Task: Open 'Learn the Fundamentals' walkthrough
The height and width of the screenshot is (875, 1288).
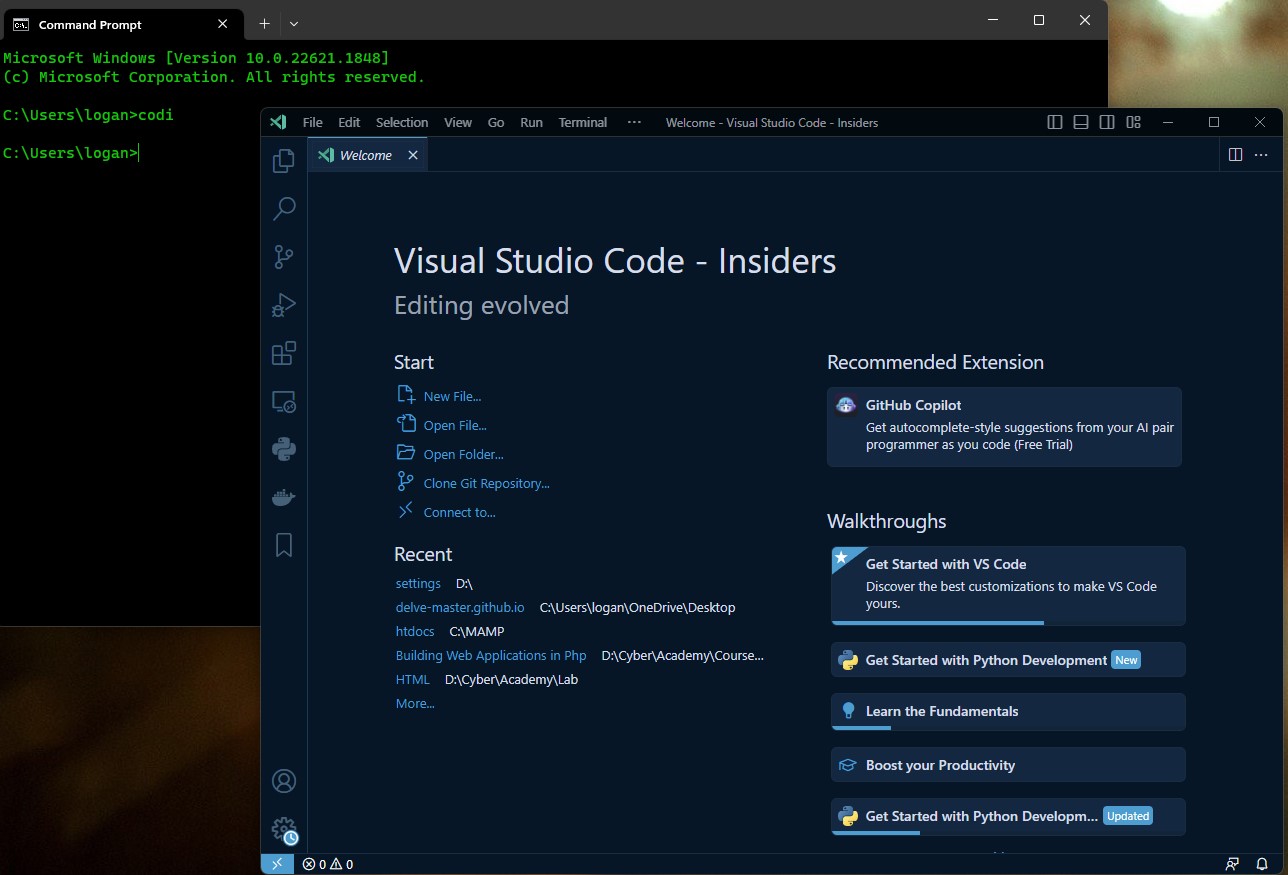Action: [x=1008, y=711]
